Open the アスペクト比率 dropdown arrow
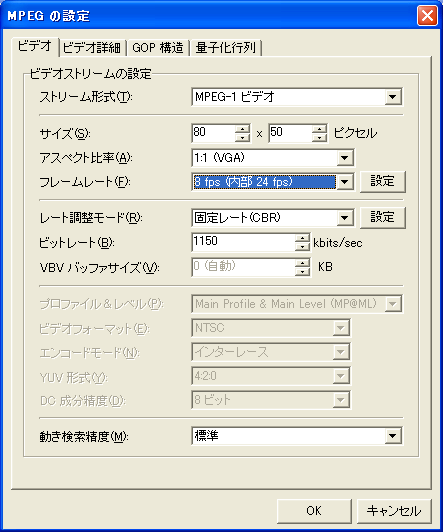Screen dimensions: 443x532 [345, 158]
